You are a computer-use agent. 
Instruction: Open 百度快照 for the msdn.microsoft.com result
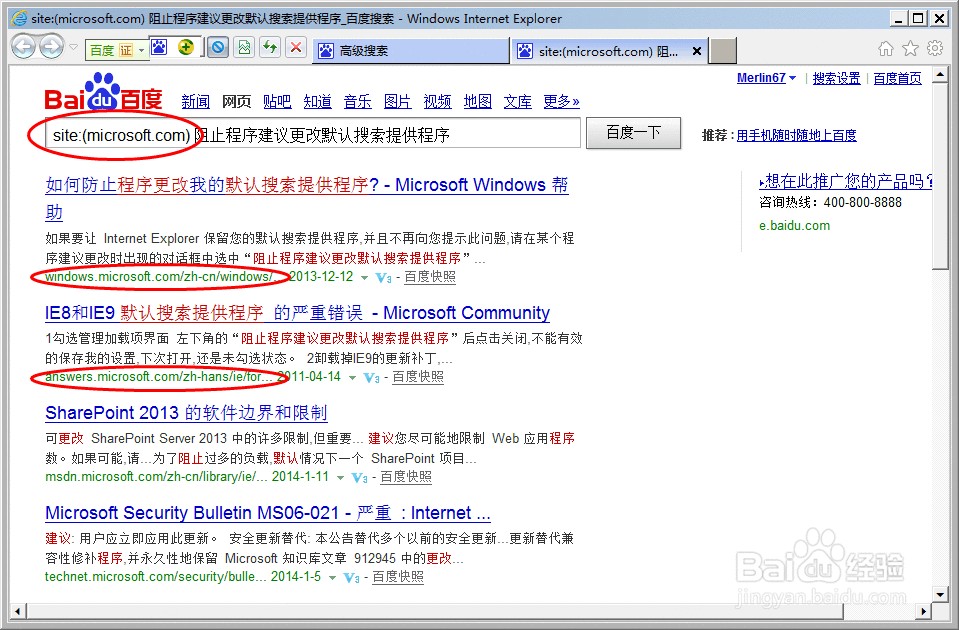point(406,477)
